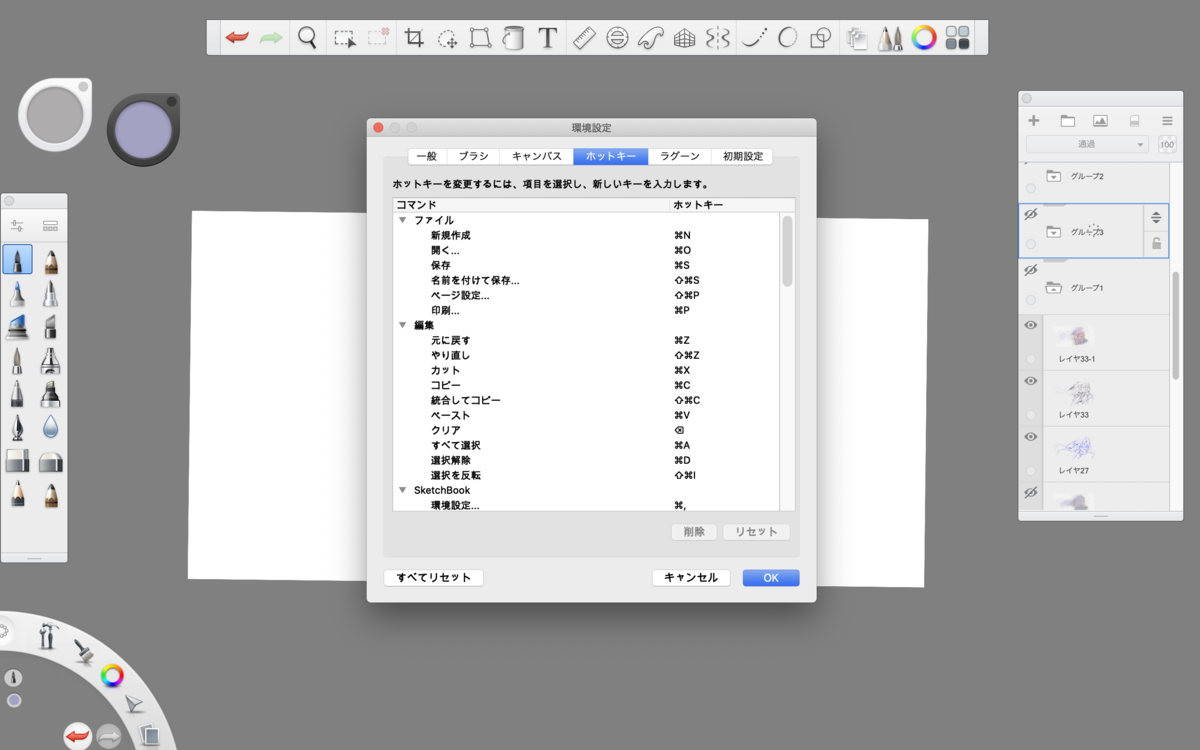
Task: Open the Brush palette from top toolbar
Action: click(890, 38)
